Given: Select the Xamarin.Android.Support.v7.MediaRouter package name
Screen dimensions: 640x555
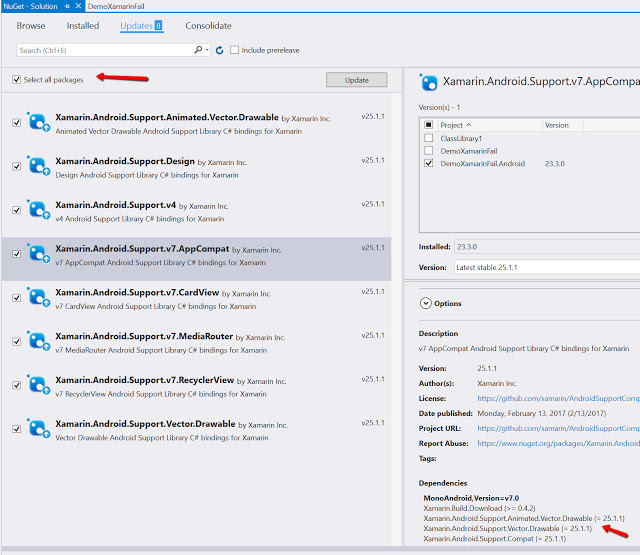Looking at the screenshot, I should pos(144,336).
